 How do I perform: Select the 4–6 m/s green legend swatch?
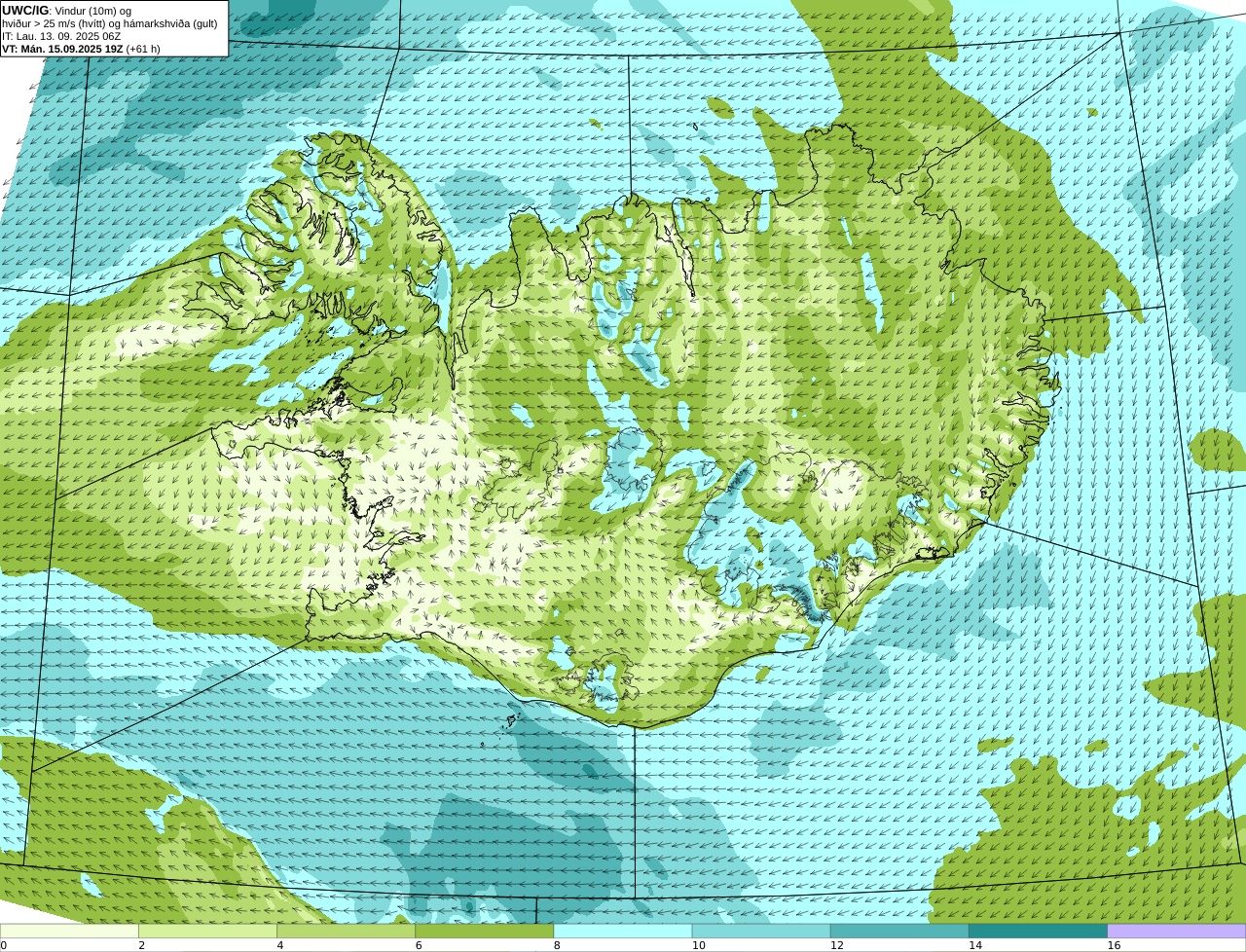point(346,931)
